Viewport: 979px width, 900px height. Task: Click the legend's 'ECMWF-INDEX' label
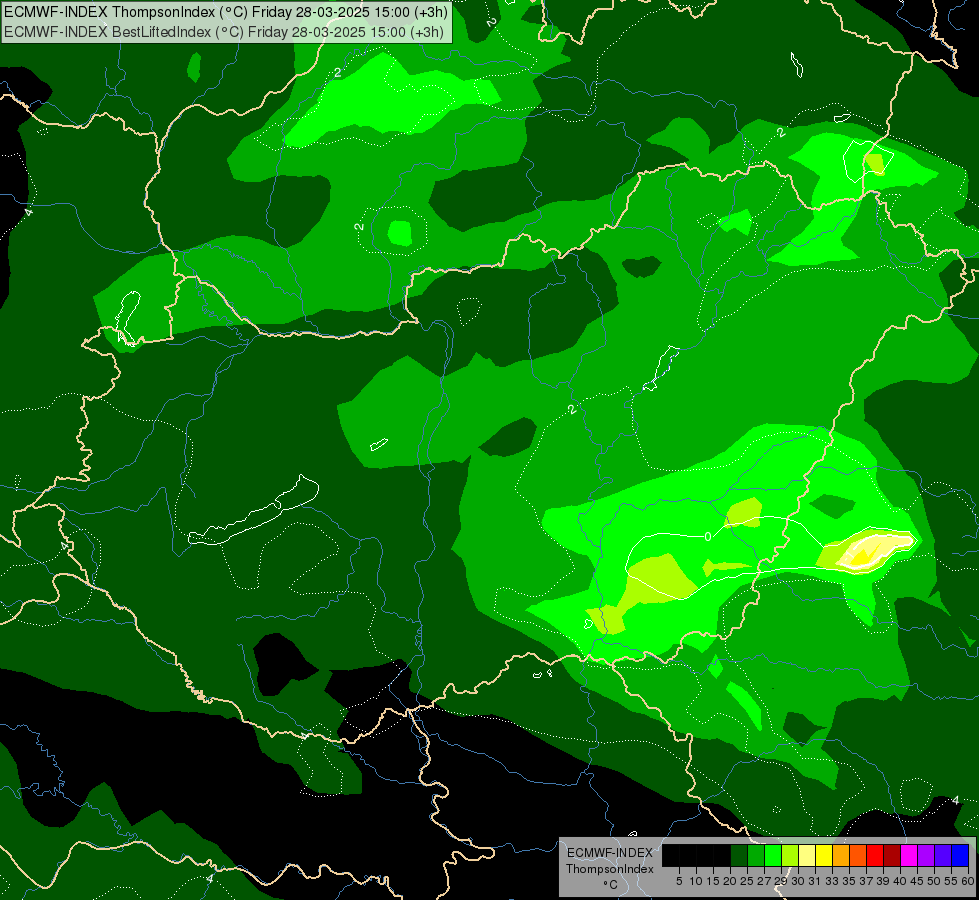(610, 853)
